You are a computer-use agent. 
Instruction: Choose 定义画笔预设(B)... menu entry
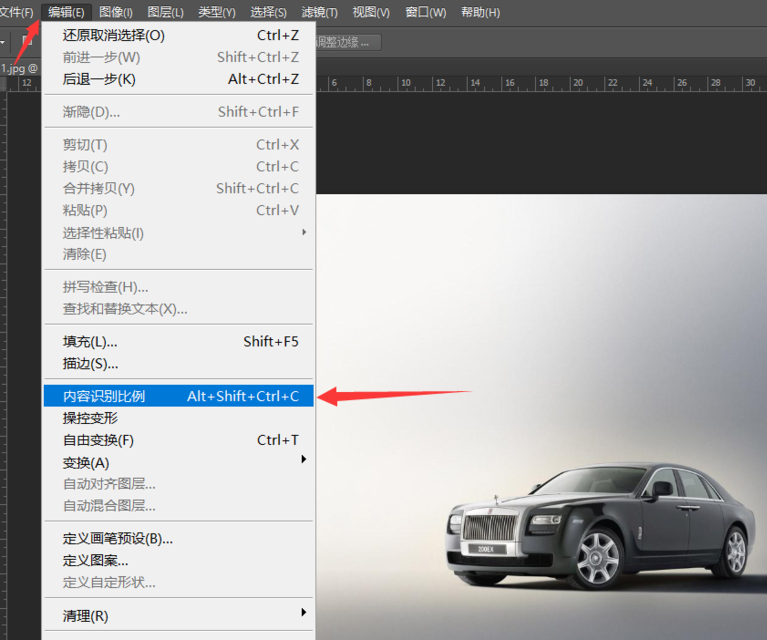pyautogui.click(x=118, y=539)
